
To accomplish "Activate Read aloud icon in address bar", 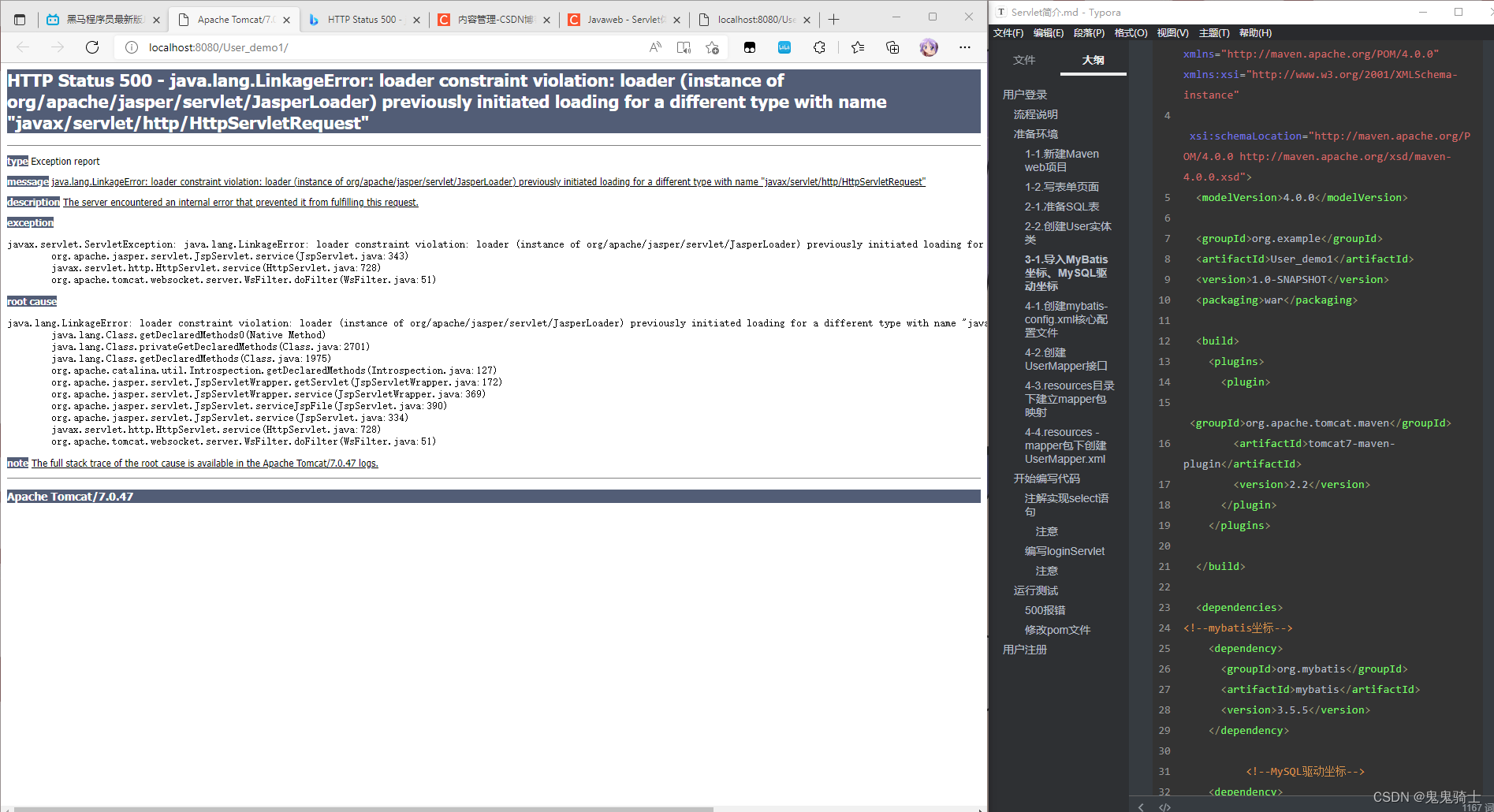I will point(655,47).
